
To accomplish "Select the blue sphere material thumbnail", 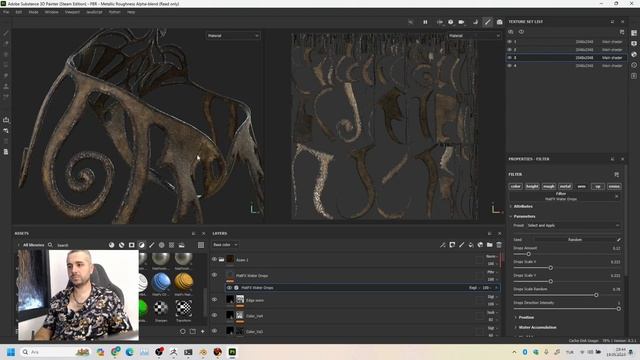I will coord(161,282).
